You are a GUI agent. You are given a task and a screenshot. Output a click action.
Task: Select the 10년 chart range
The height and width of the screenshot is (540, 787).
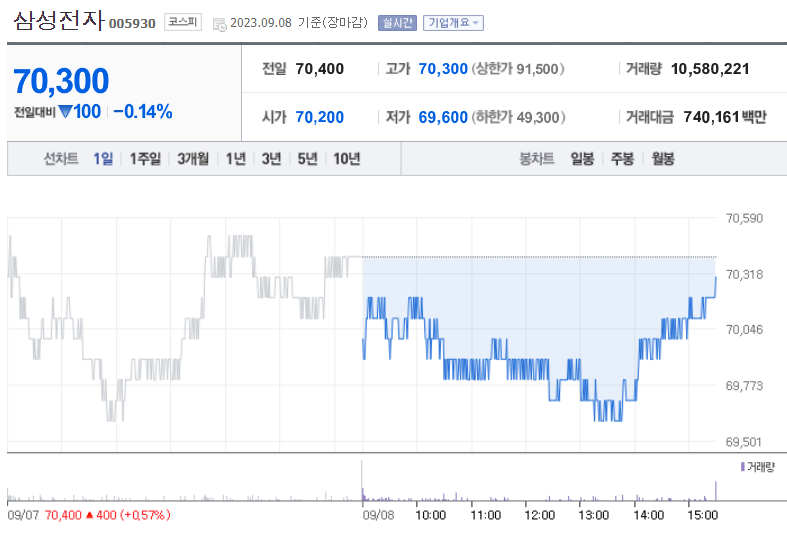point(347,159)
